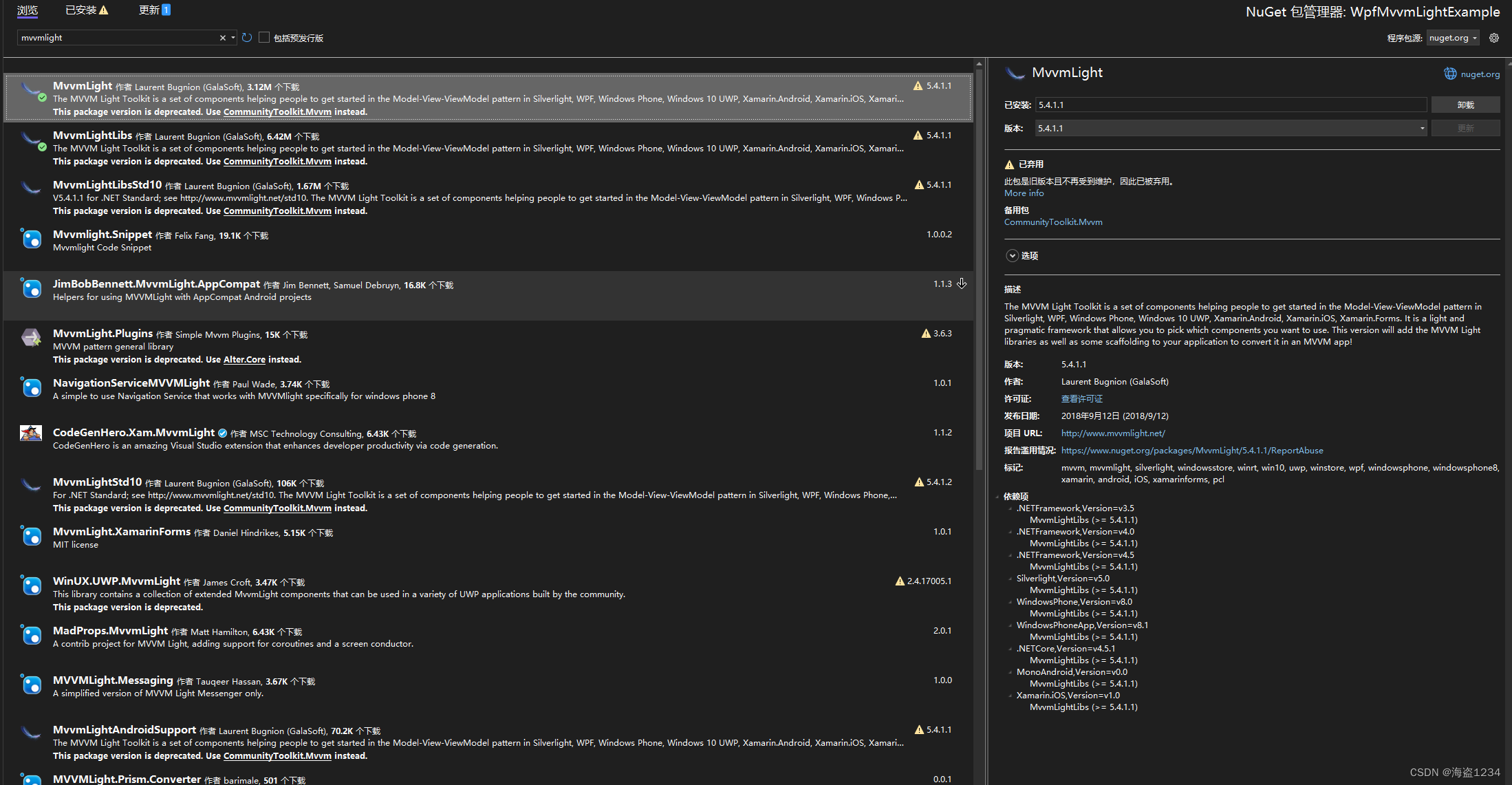Click the MvvmLight package icon in list
This screenshot has height=785, width=1512.
click(x=32, y=92)
